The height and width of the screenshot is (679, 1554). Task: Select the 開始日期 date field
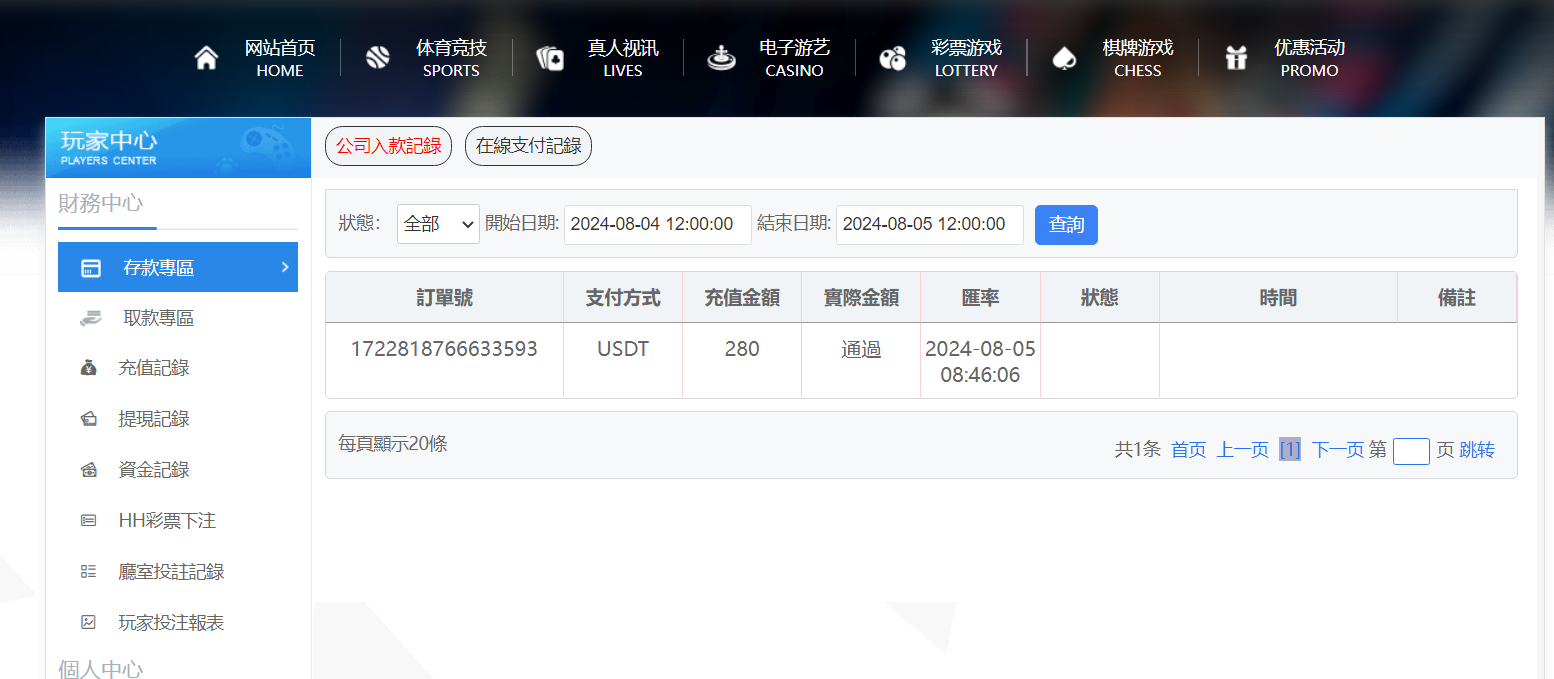point(657,224)
